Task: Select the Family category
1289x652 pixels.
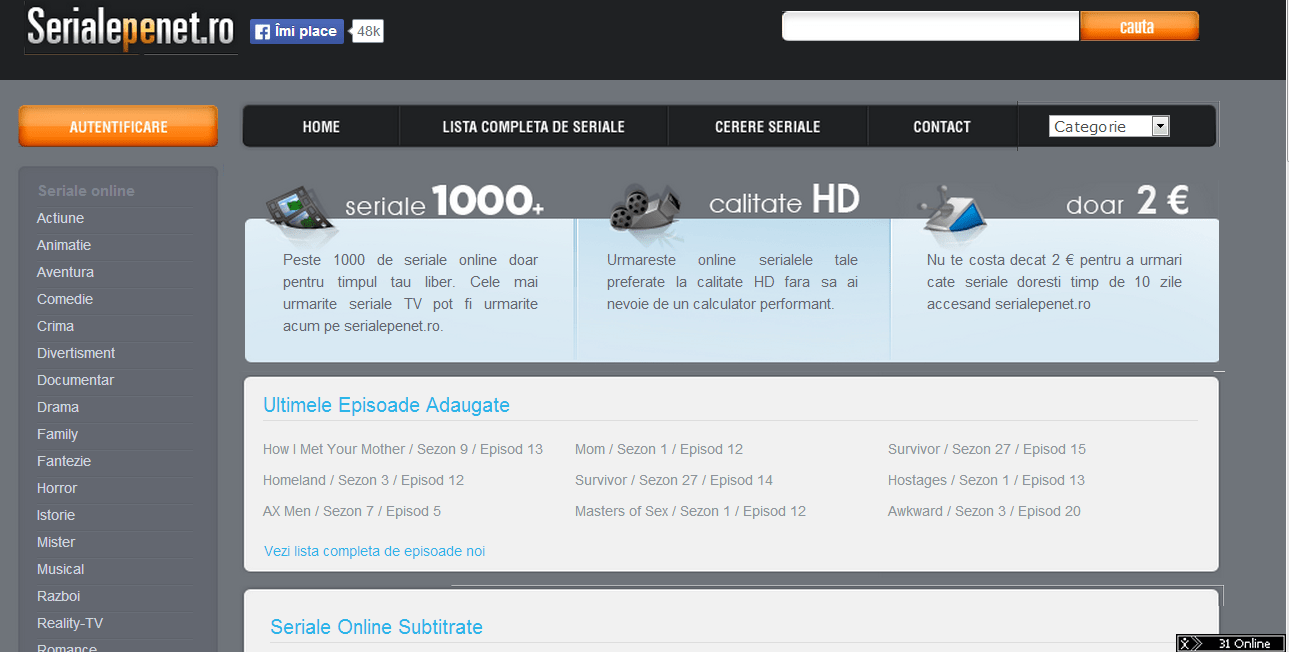Action: pos(57,434)
